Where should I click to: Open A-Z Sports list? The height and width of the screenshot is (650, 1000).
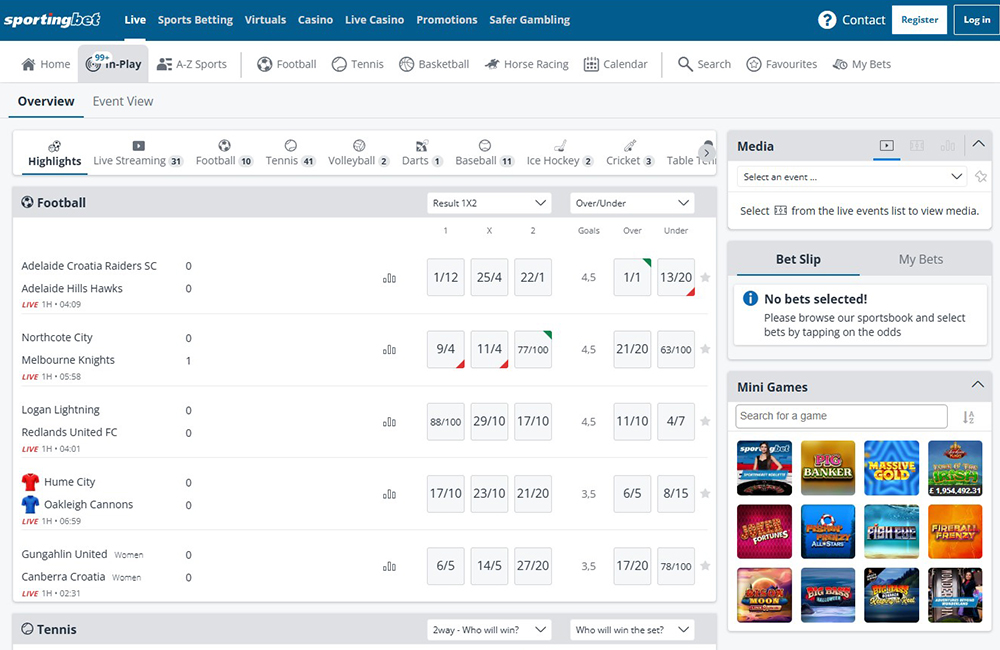[192, 64]
